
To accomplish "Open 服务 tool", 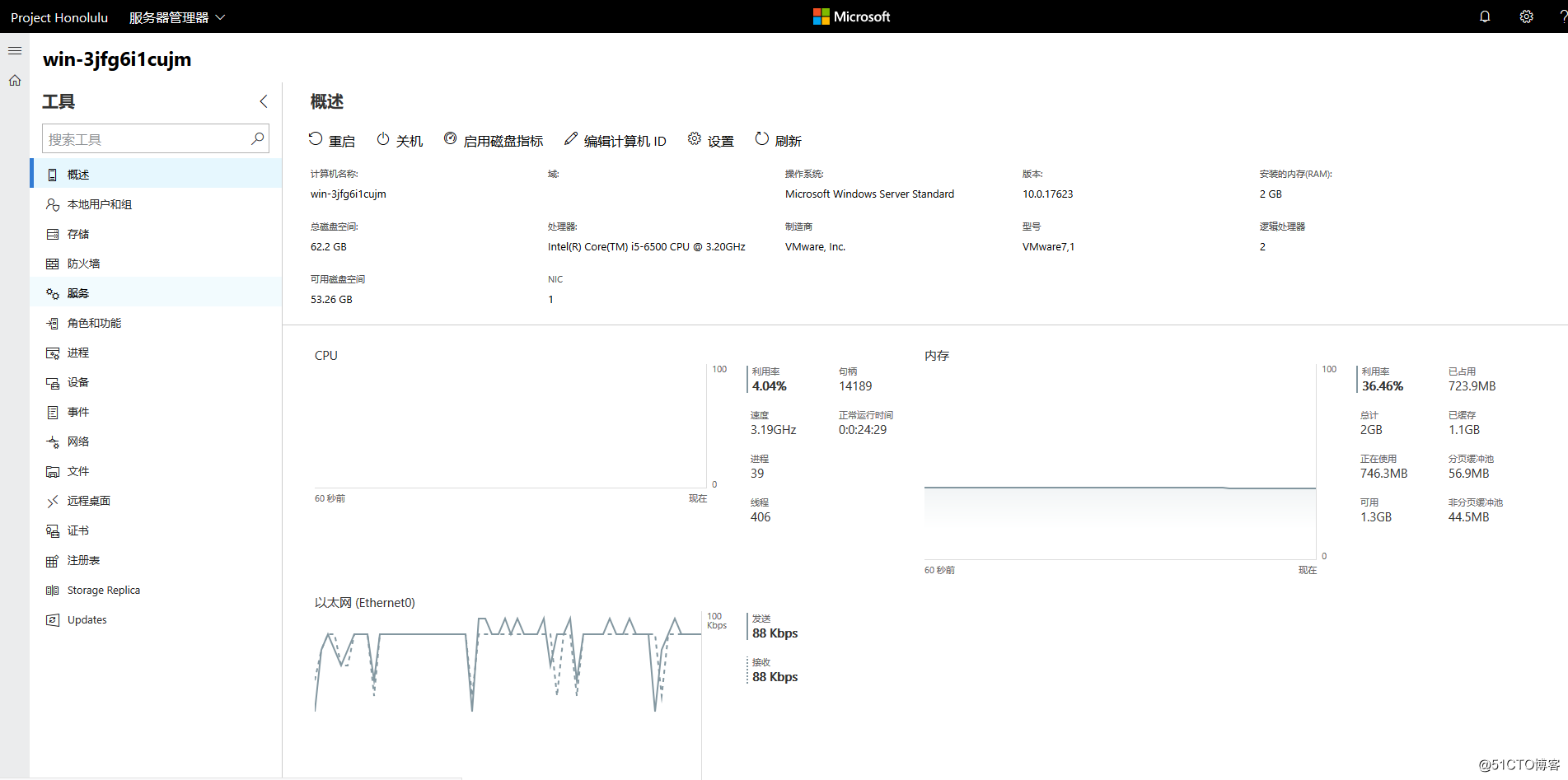I will coord(157,293).
